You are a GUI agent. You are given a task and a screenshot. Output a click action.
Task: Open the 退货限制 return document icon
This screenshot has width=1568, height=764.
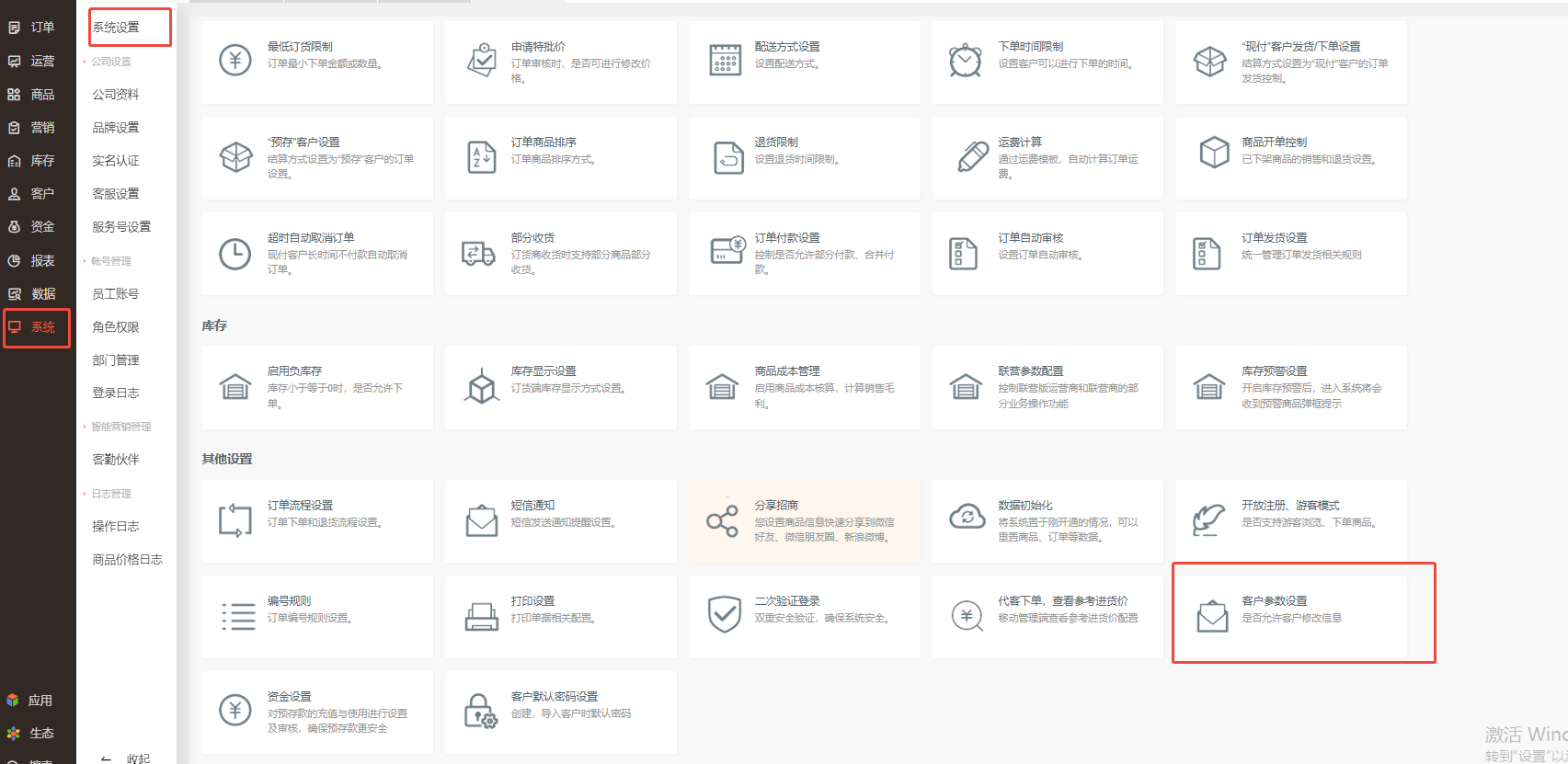pos(728,157)
